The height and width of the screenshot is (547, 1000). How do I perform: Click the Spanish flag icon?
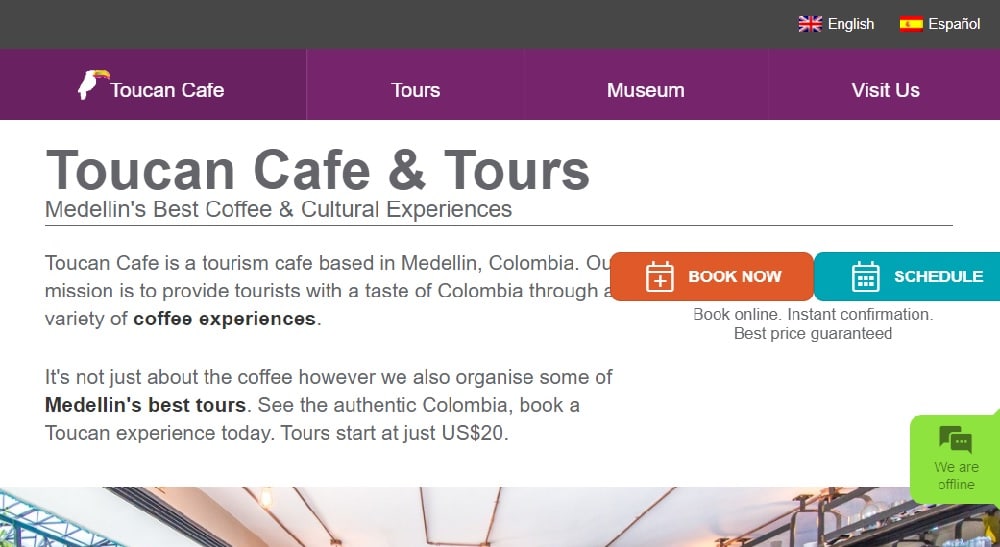[x=910, y=24]
